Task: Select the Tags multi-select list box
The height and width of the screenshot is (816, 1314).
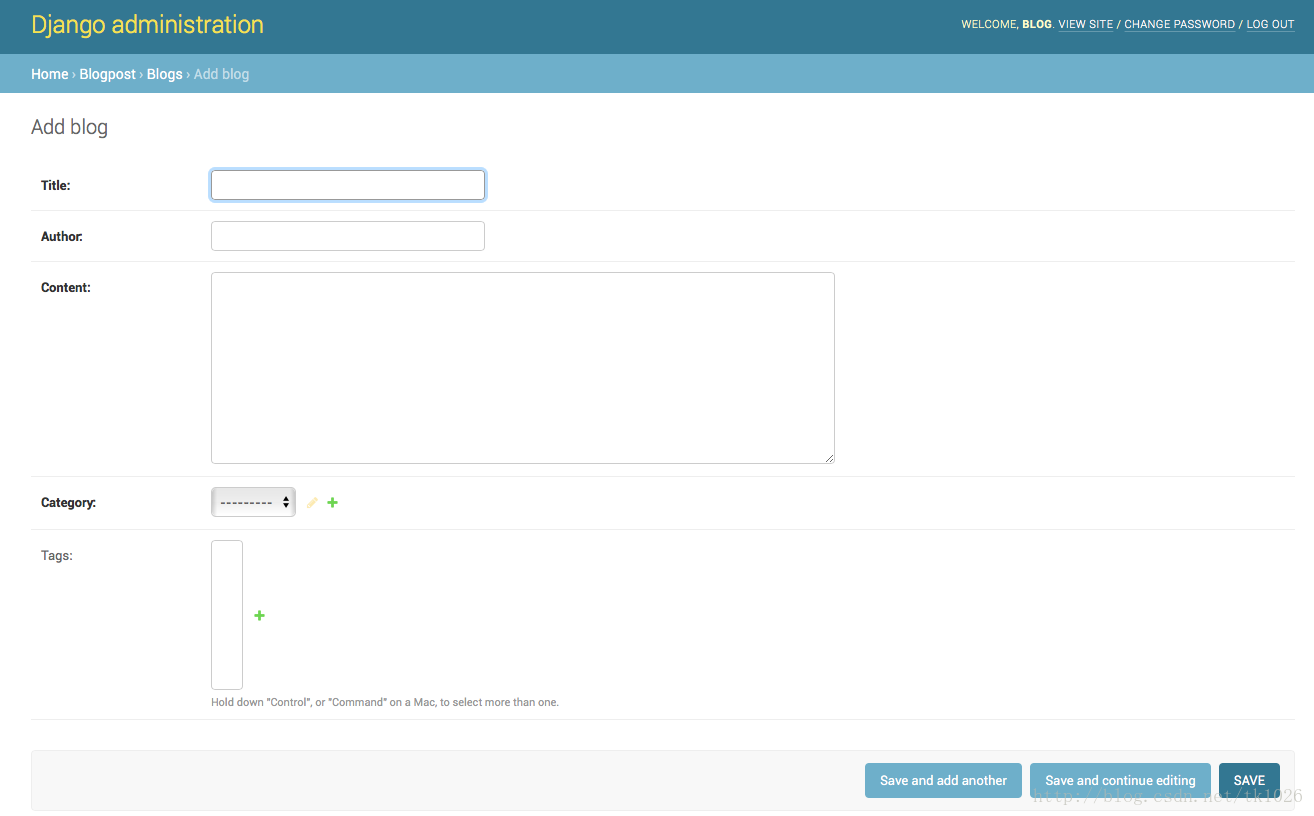Action: tap(227, 615)
